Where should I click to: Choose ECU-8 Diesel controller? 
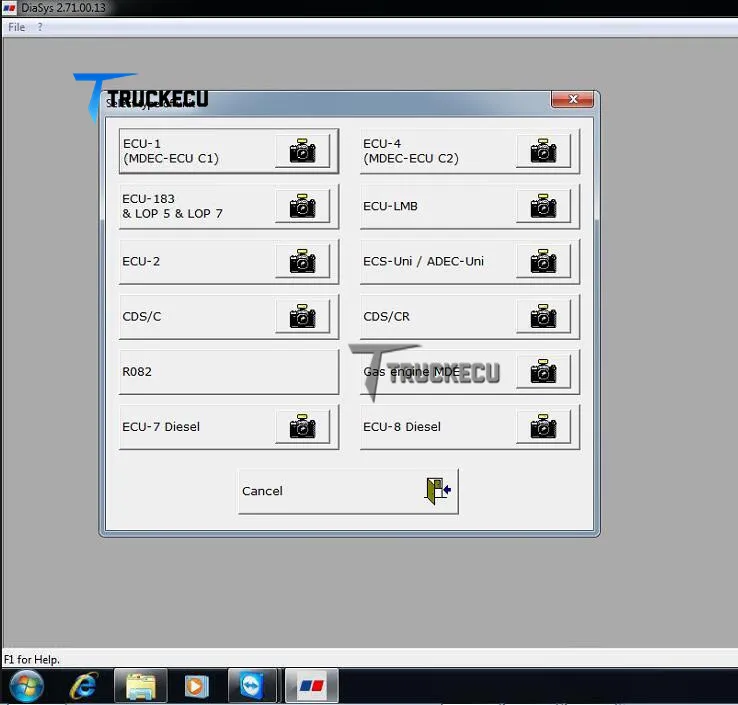coord(470,426)
